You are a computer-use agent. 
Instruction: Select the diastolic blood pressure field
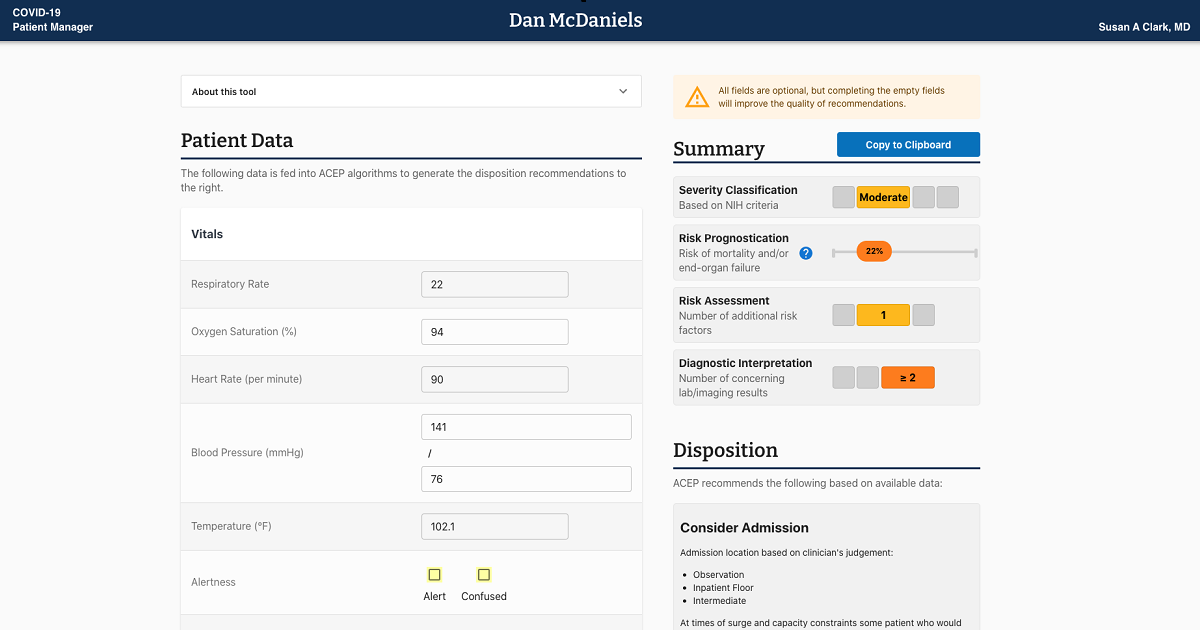coord(525,478)
